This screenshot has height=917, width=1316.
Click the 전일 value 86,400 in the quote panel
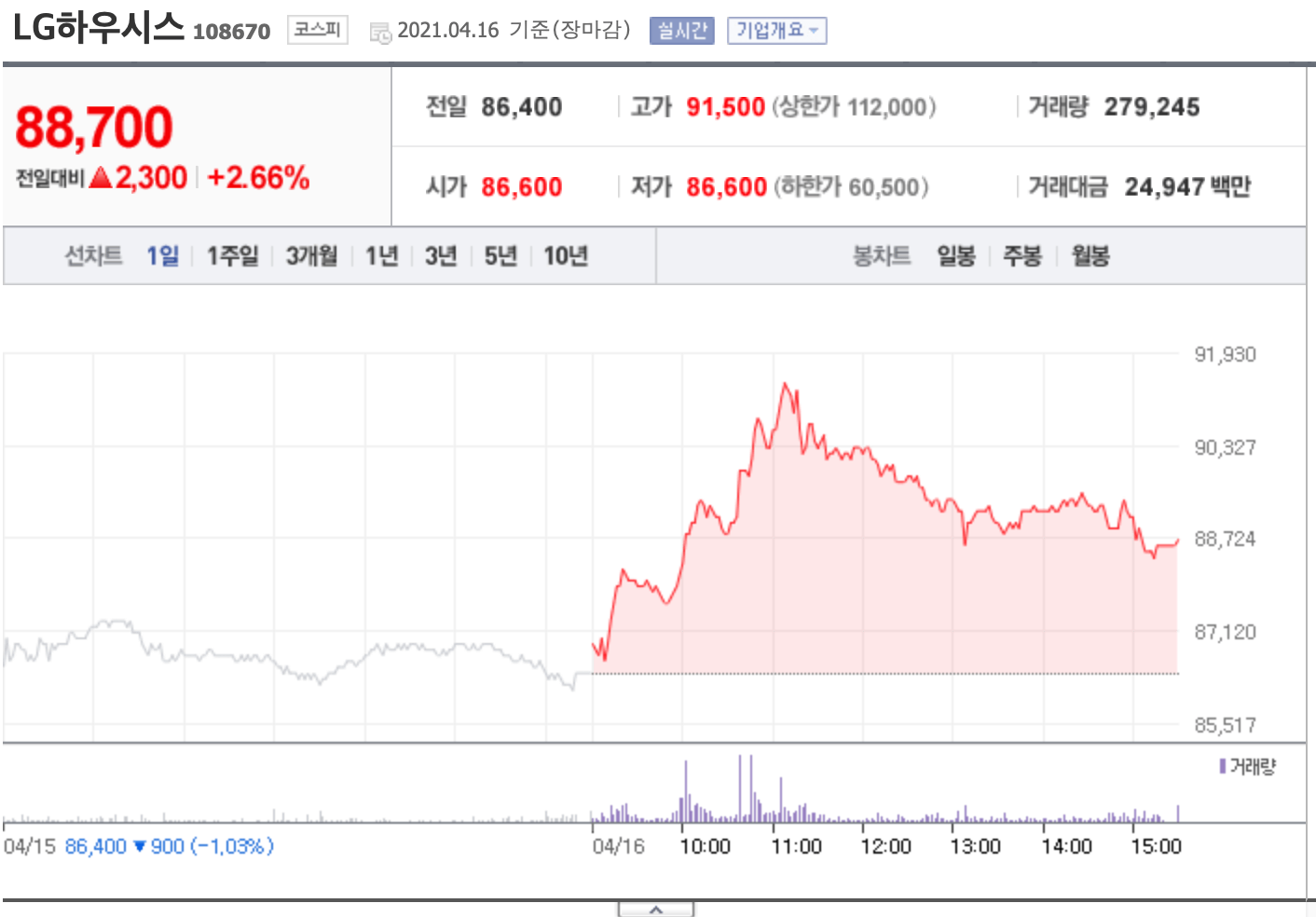click(x=521, y=107)
